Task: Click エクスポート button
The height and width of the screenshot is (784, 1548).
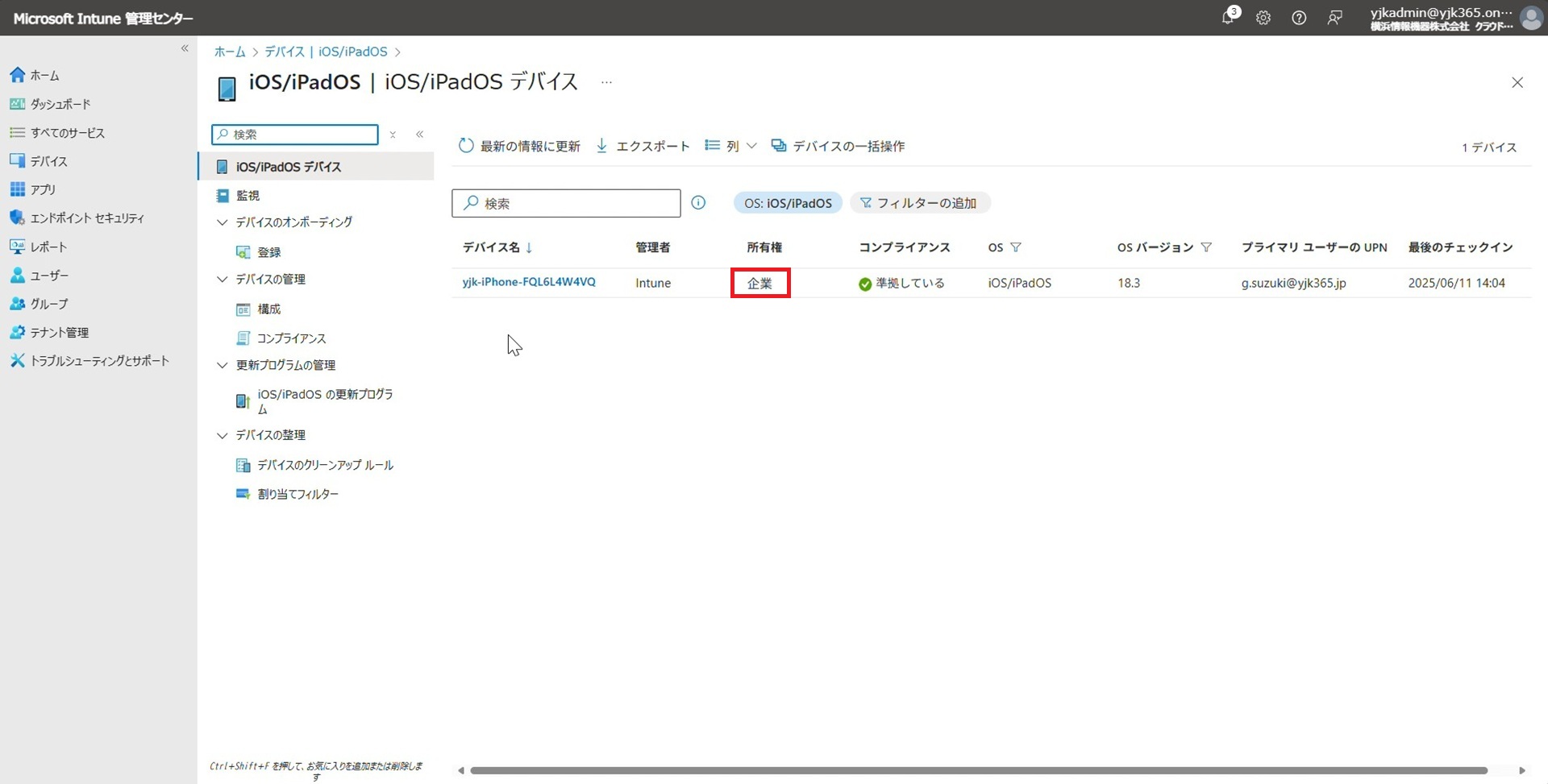Action: pos(643,146)
